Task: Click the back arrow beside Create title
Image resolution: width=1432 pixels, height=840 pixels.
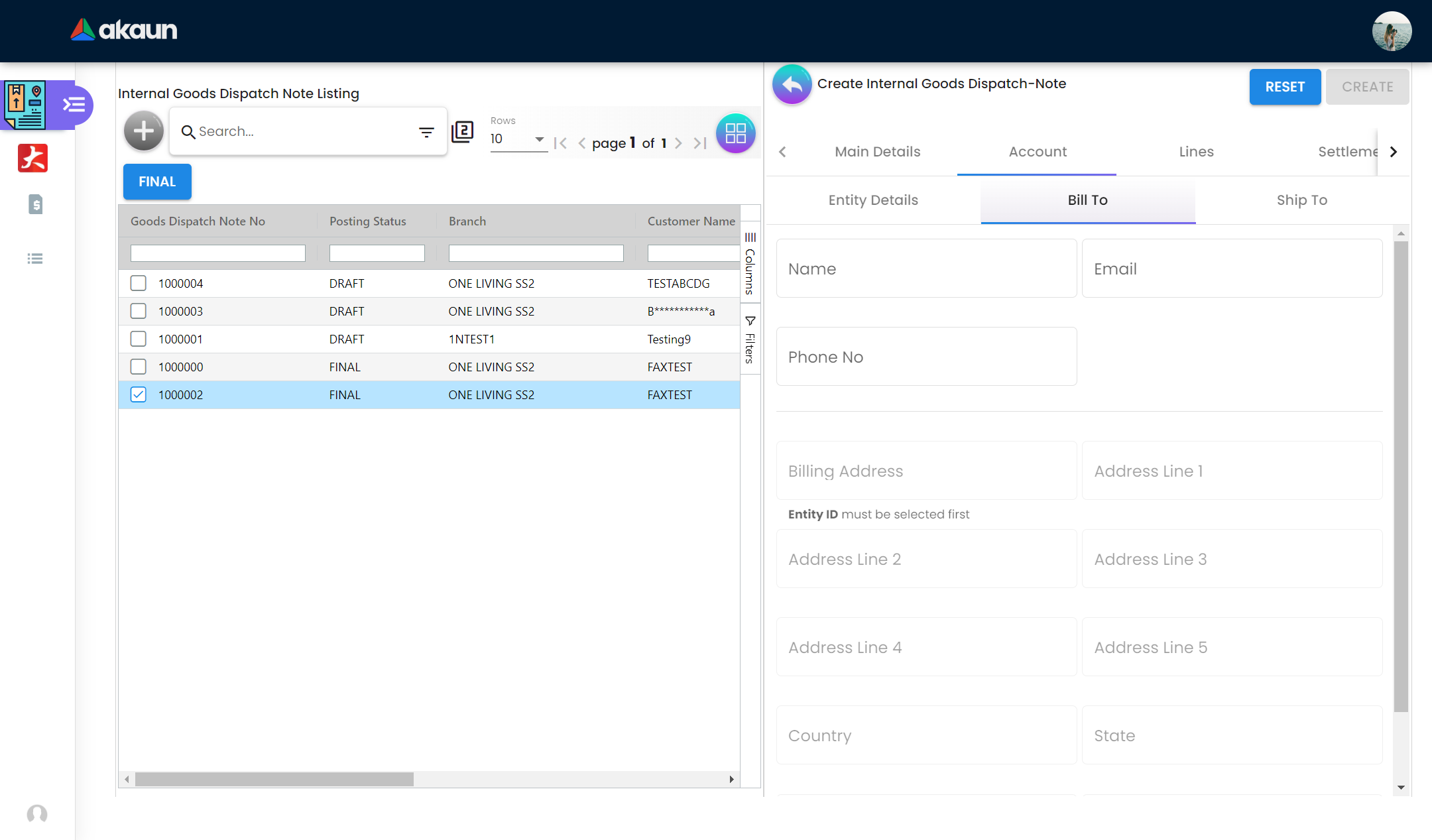Action: [792, 84]
